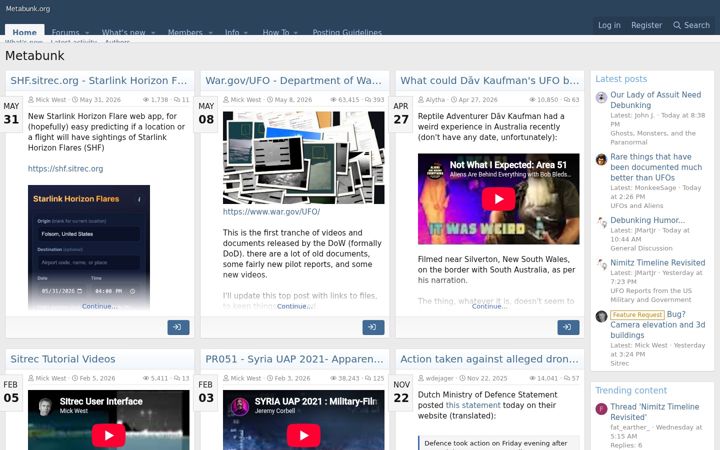Open the https://shf.sitrec.org link

click(x=65, y=169)
